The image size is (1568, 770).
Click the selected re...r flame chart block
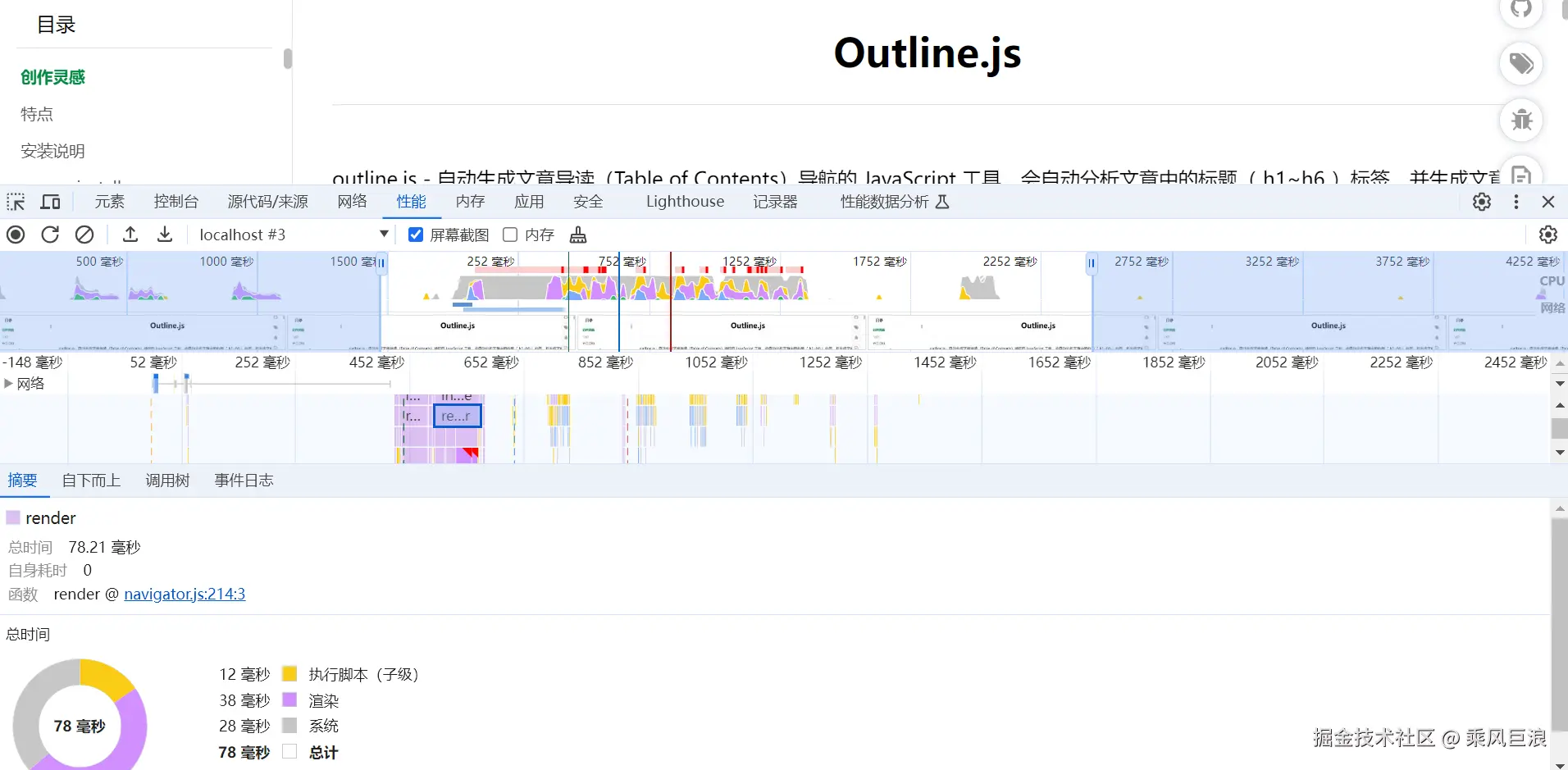[x=456, y=416]
